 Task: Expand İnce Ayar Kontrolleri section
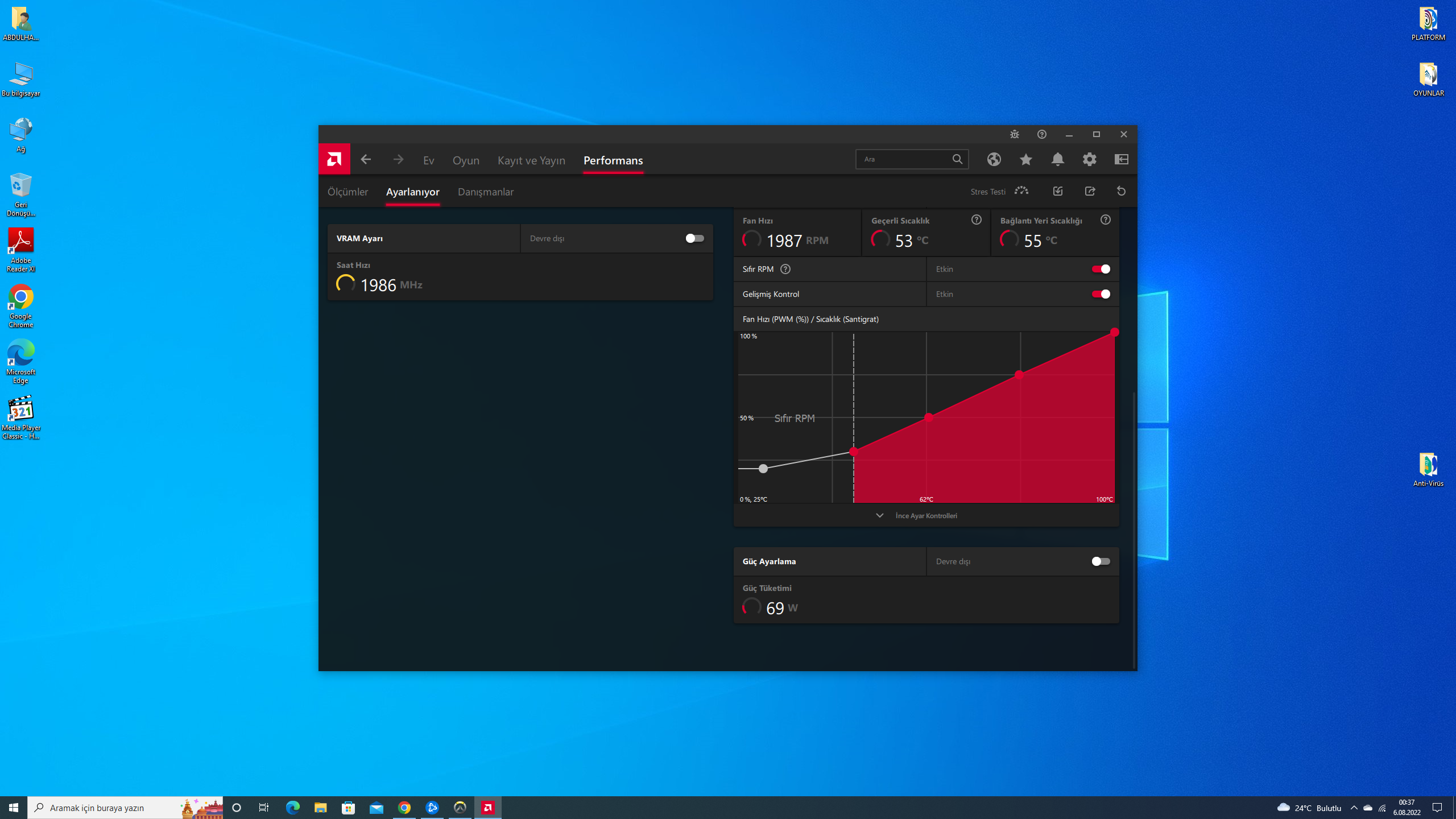926,515
